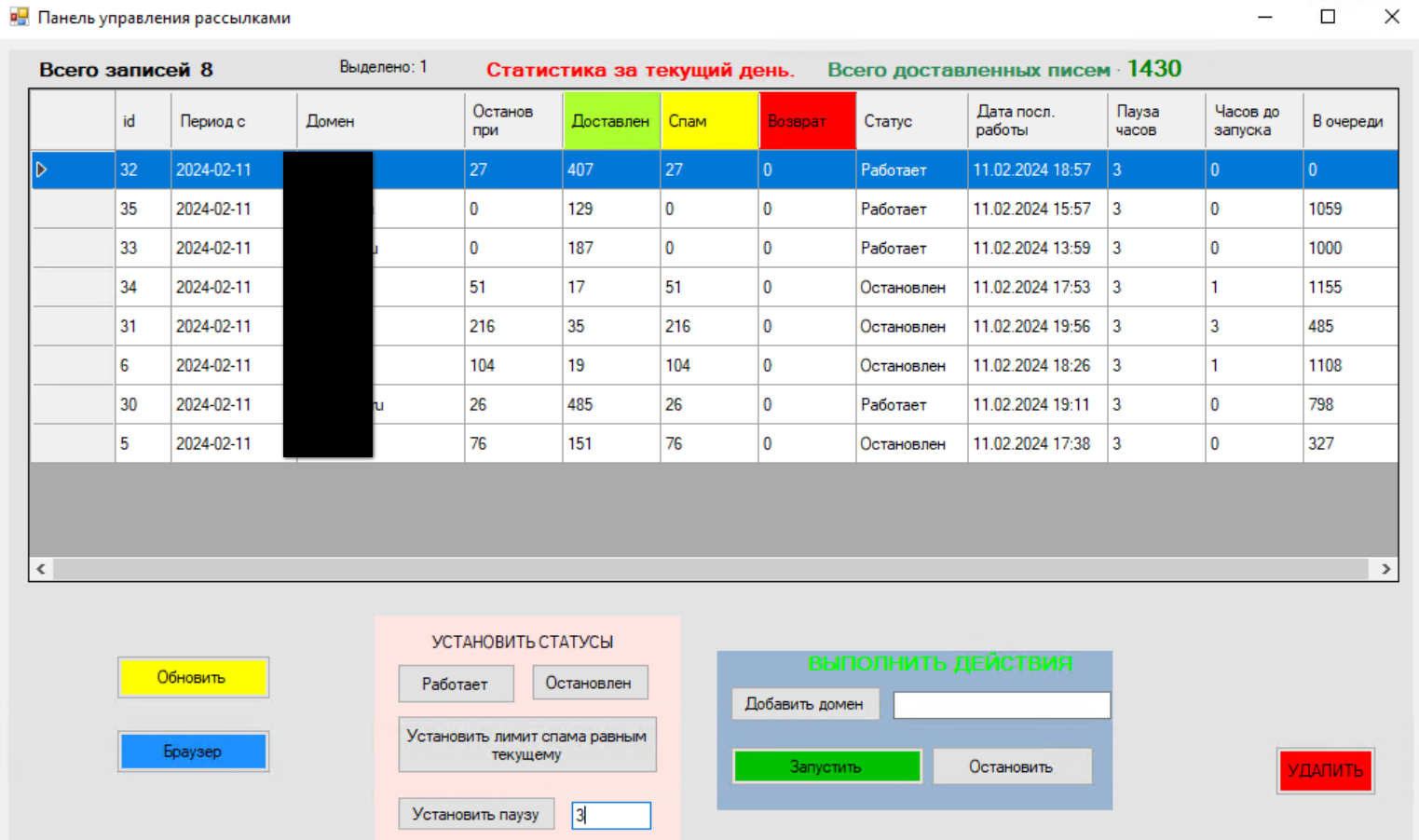Set status to Работает for selected mailing
Viewport: 1419px width, 840px height.
point(456,683)
